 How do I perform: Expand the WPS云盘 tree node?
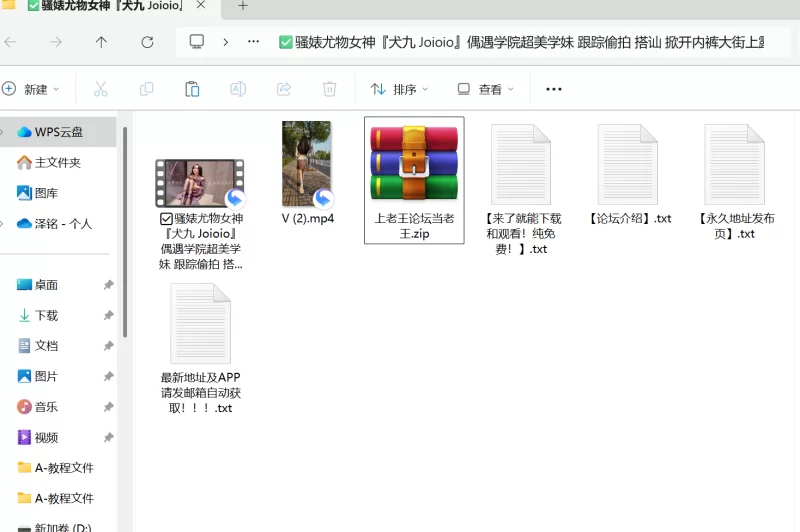(7, 132)
